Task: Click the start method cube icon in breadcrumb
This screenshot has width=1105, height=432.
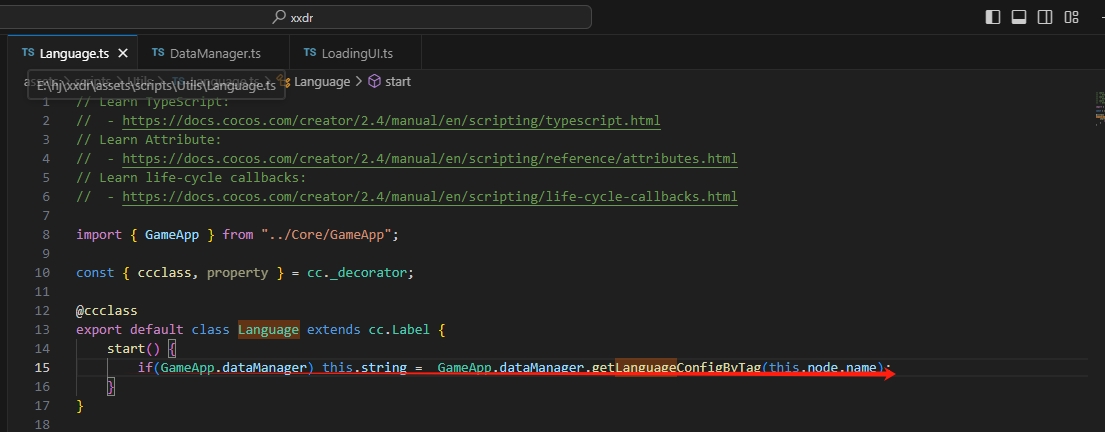Action: (x=374, y=82)
